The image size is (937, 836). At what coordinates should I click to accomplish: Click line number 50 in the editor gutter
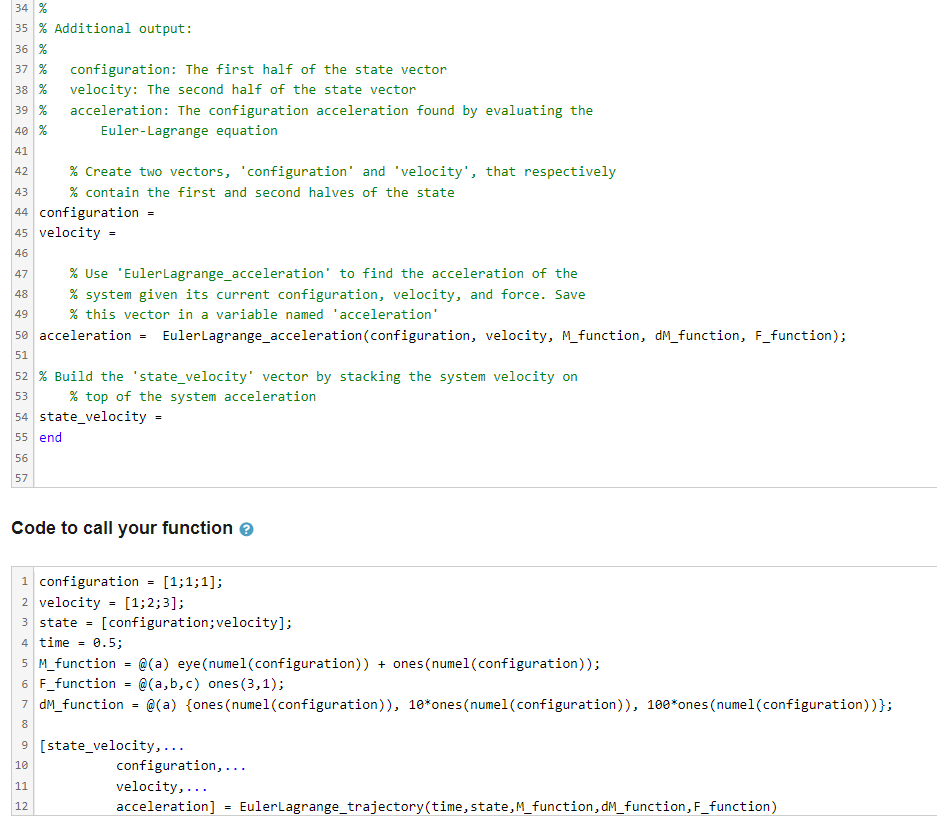tap(20, 335)
